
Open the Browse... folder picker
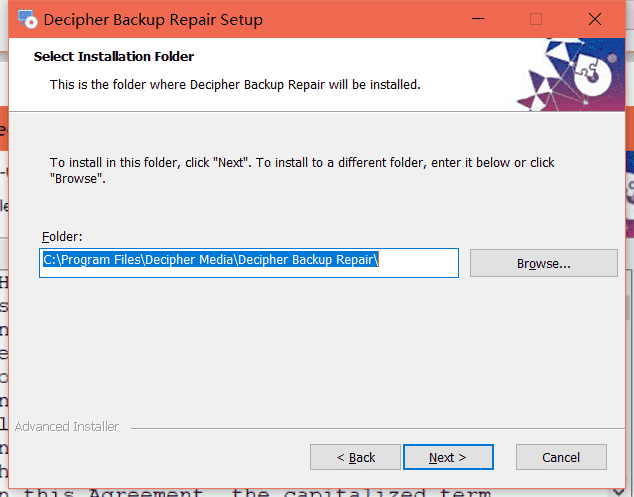(543, 263)
